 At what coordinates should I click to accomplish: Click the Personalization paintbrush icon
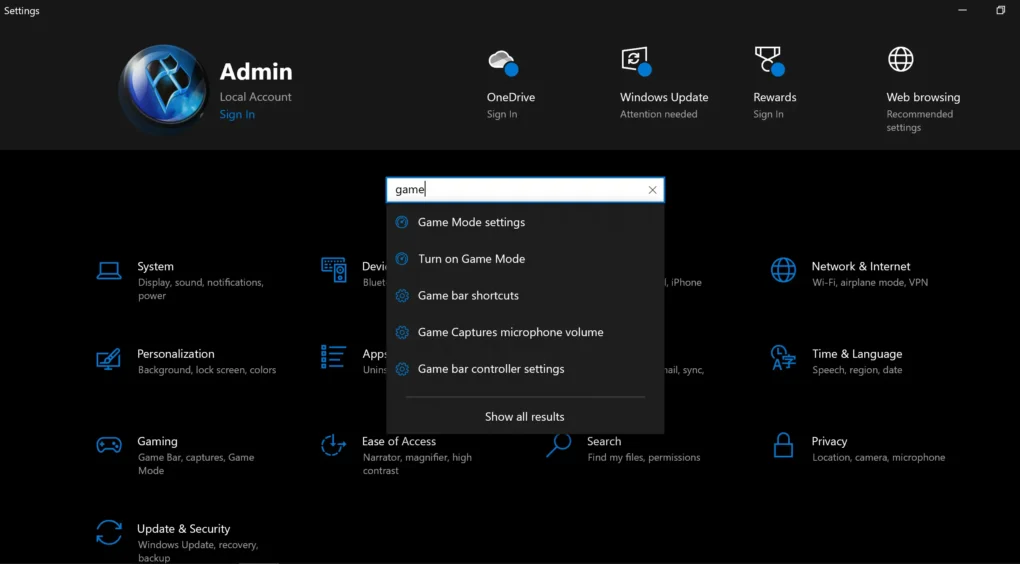pos(109,358)
